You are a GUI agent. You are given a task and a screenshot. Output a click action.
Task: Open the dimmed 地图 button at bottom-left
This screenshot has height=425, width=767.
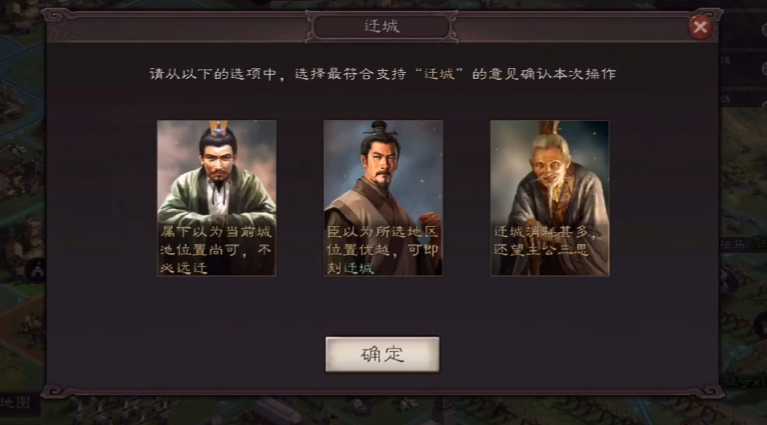tap(17, 403)
